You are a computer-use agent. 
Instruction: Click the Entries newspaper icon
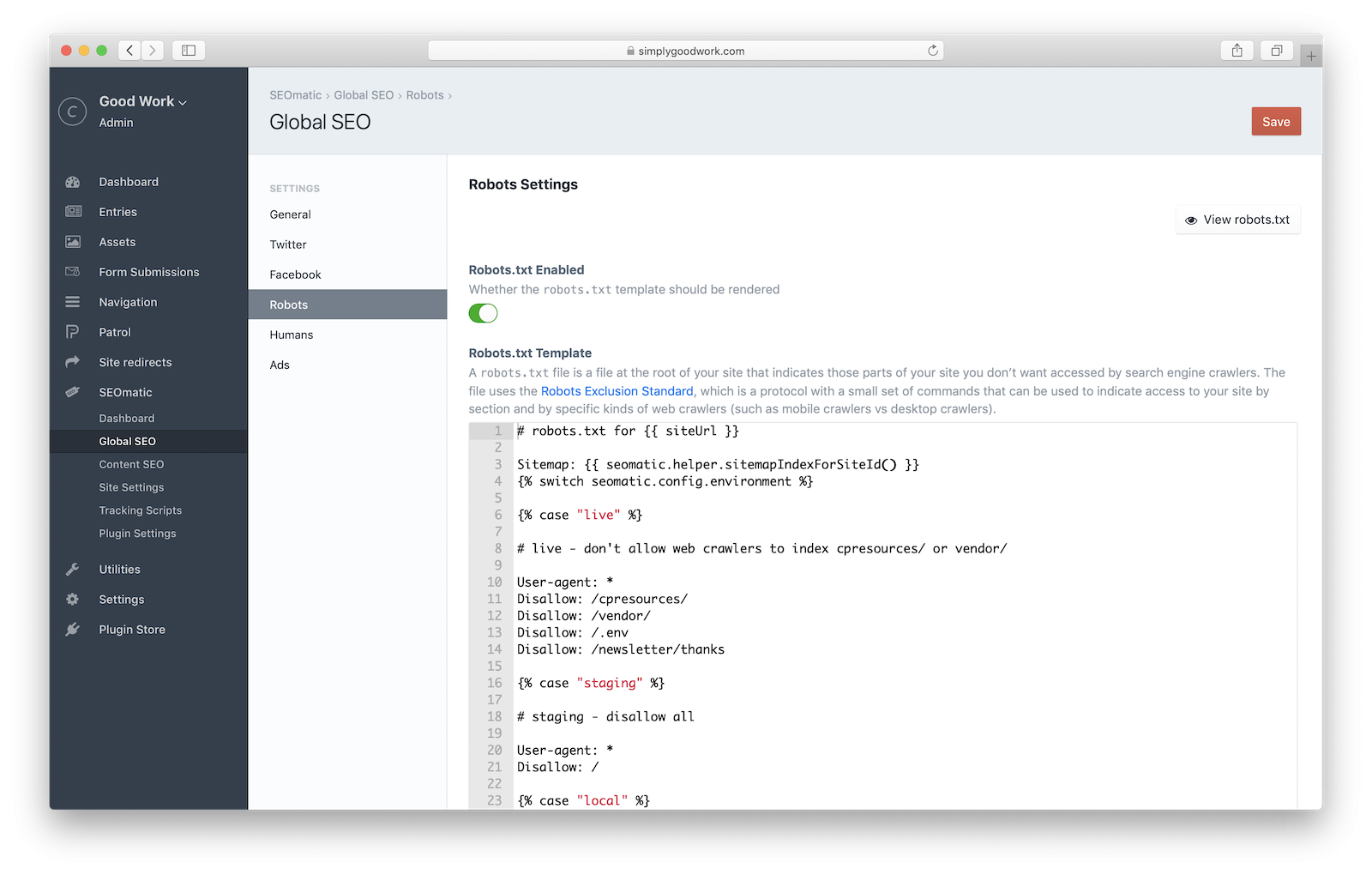[73, 212]
